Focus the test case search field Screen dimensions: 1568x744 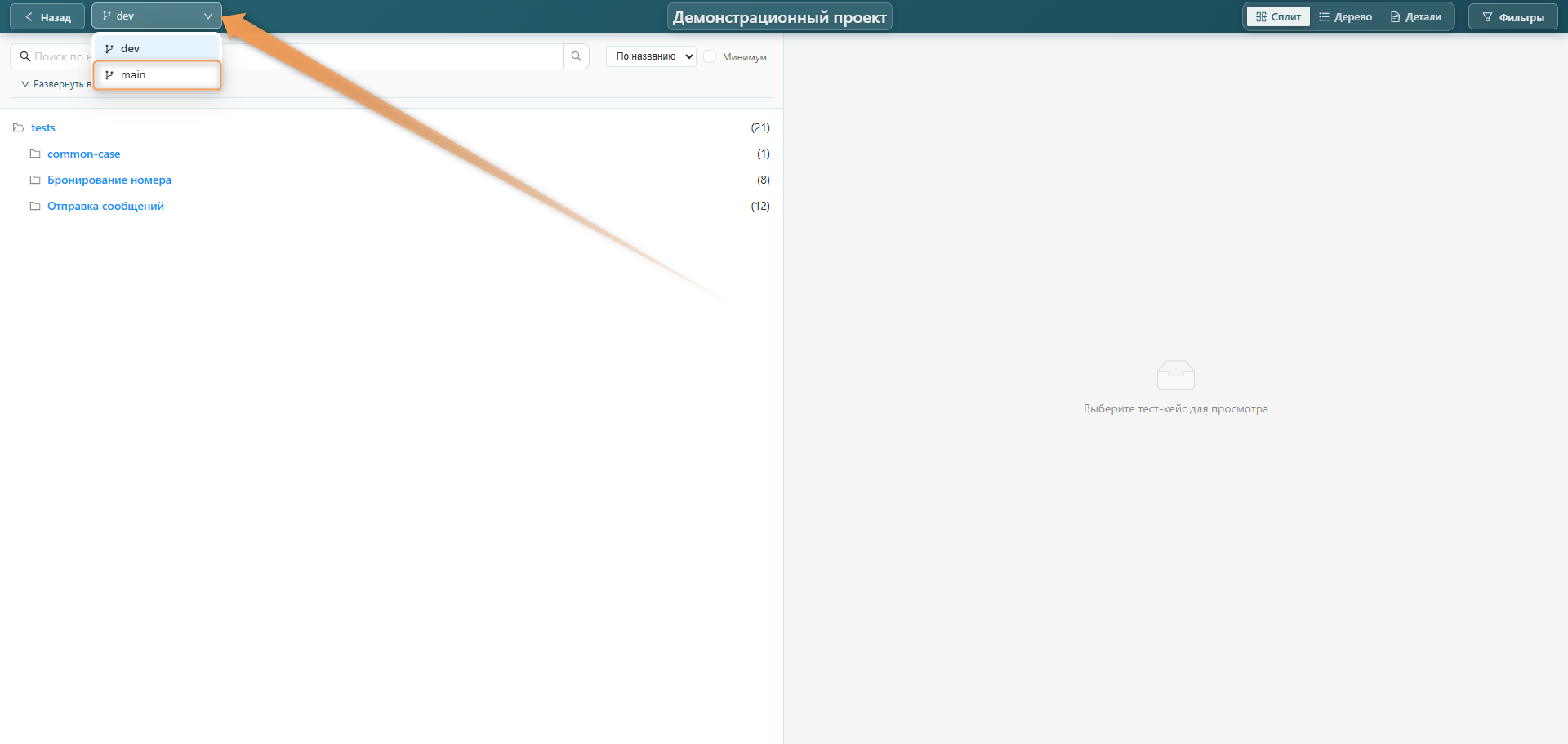coord(327,56)
